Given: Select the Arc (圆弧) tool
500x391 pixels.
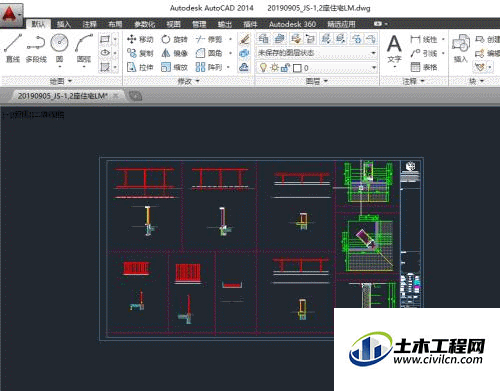Looking at the screenshot, I should point(84,49).
